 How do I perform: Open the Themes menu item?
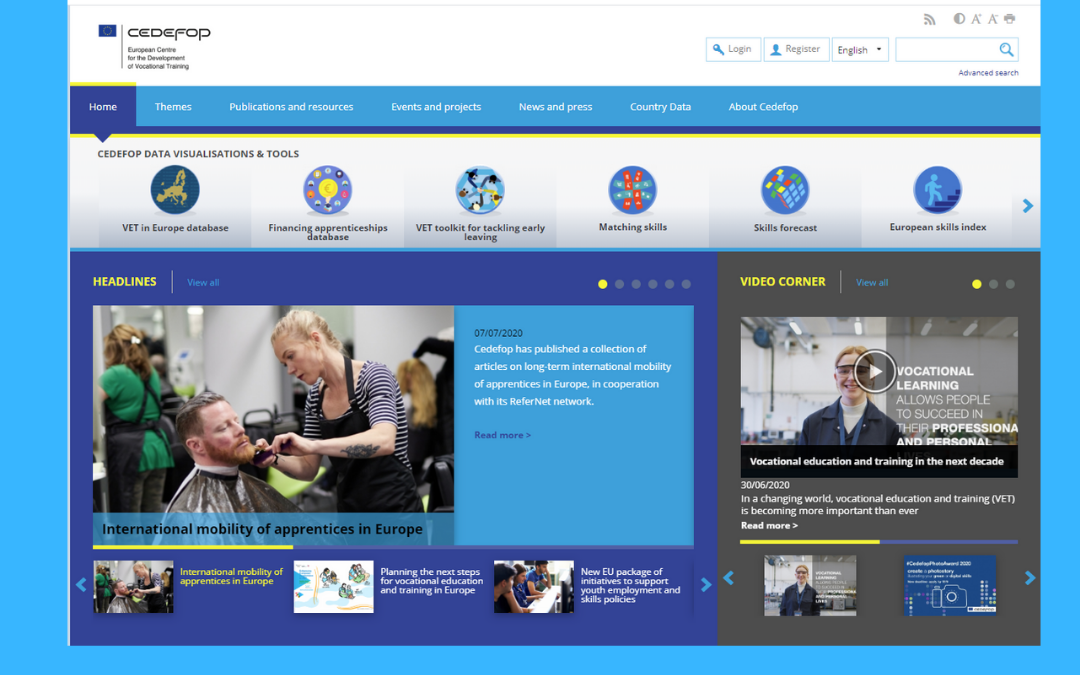click(x=173, y=107)
